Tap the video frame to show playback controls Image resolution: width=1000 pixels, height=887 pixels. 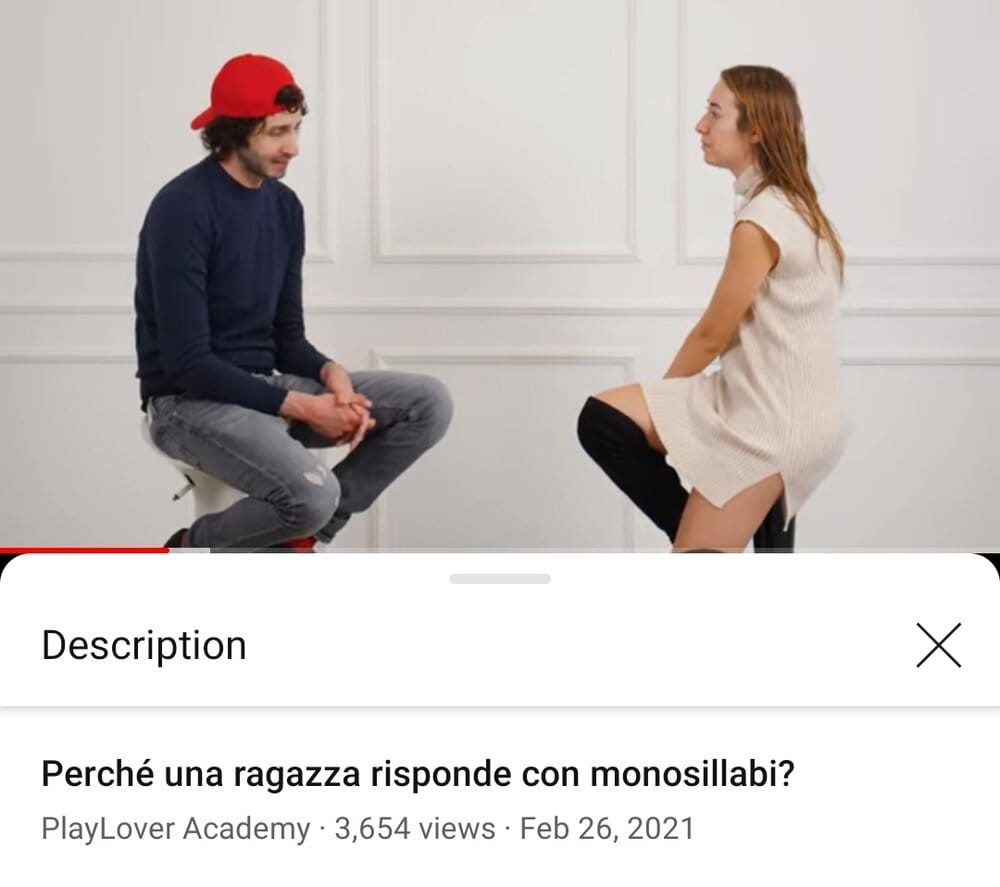click(x=500, y=274)
